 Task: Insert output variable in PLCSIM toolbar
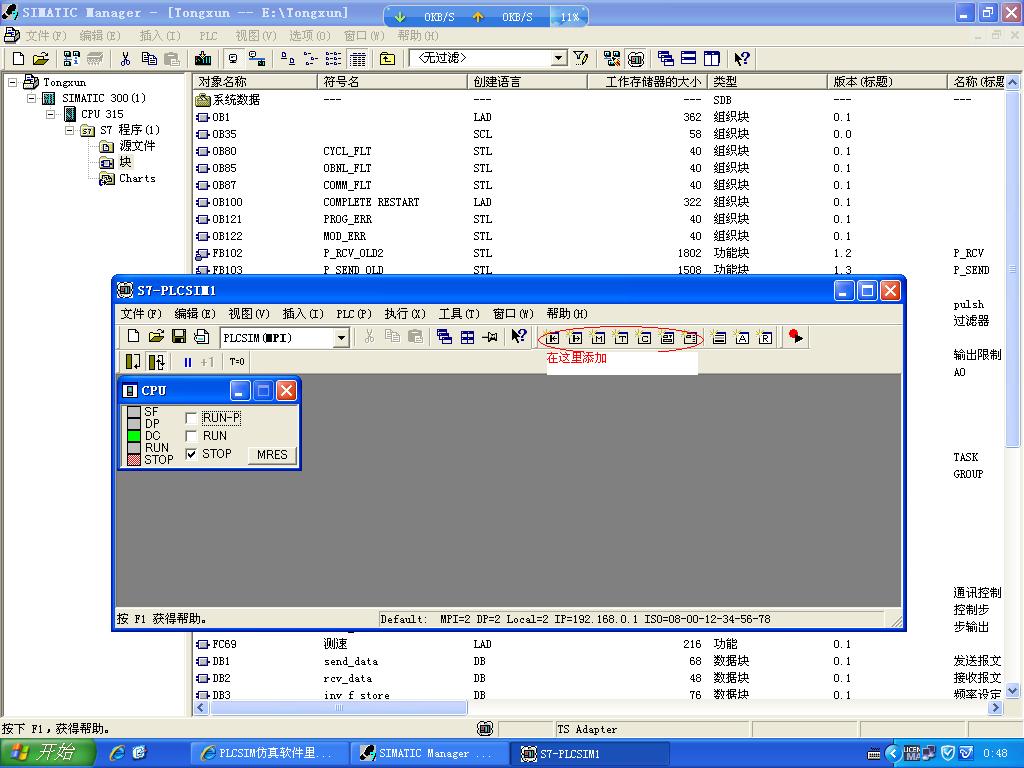(575, 338)
